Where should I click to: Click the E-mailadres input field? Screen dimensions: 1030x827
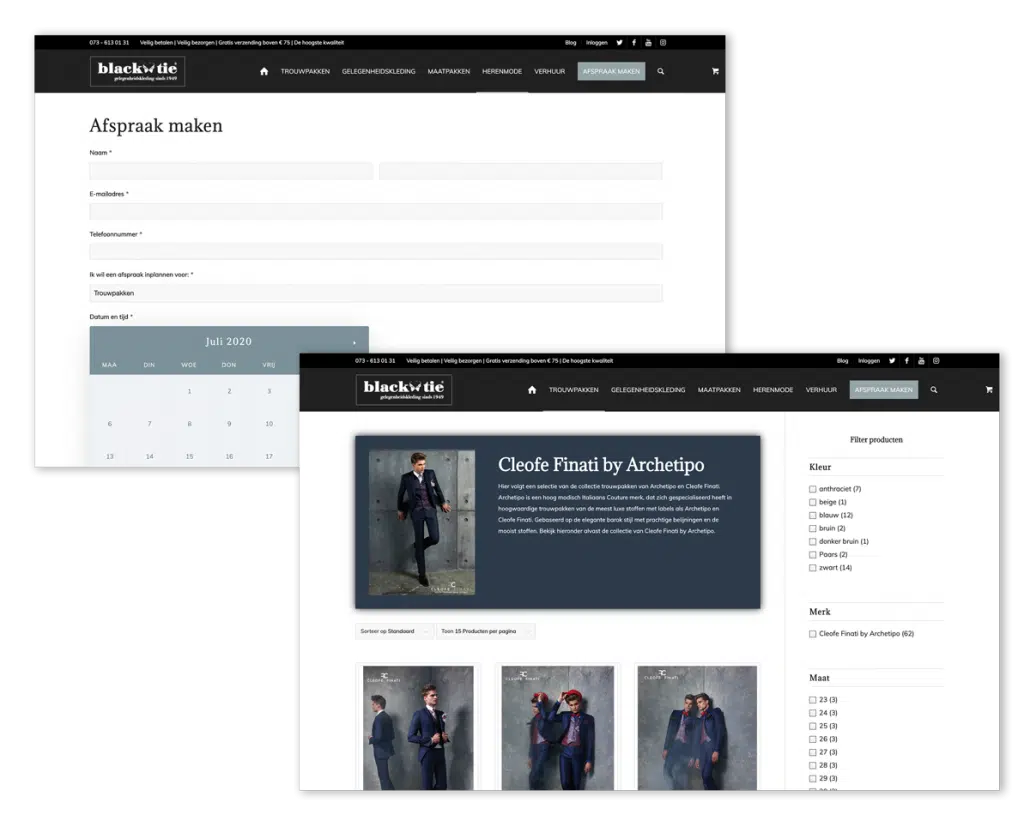(x=375, y=211)
